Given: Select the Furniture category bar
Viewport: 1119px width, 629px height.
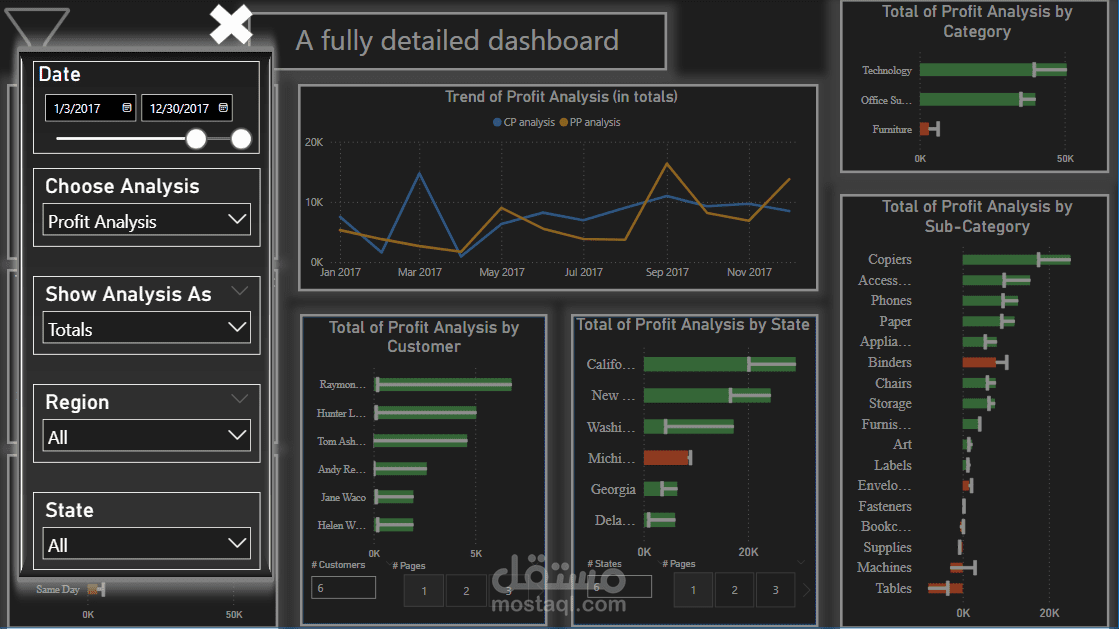Looking at the screenshot, I should (925, 129).
